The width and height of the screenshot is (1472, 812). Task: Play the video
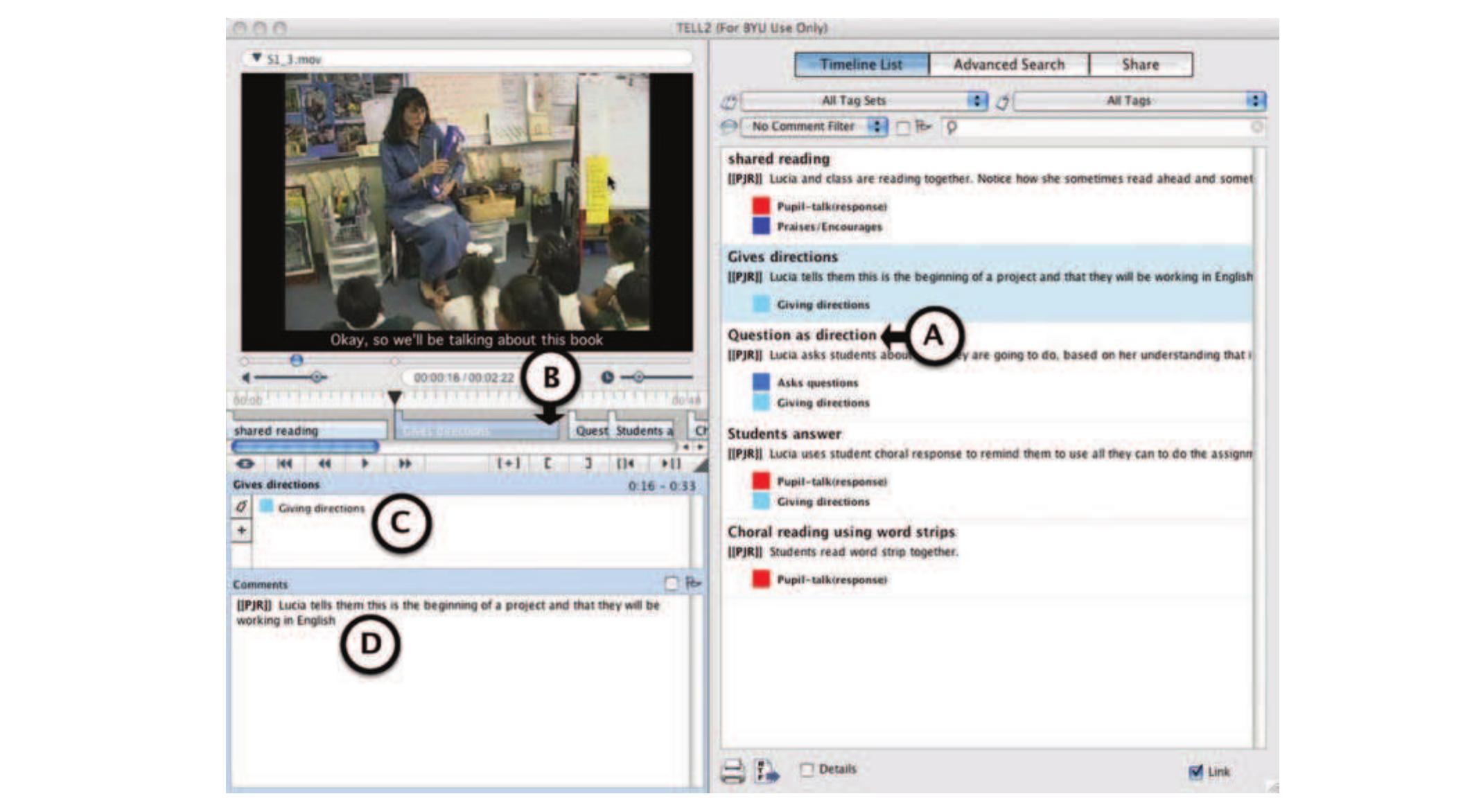tap(365, 464)
